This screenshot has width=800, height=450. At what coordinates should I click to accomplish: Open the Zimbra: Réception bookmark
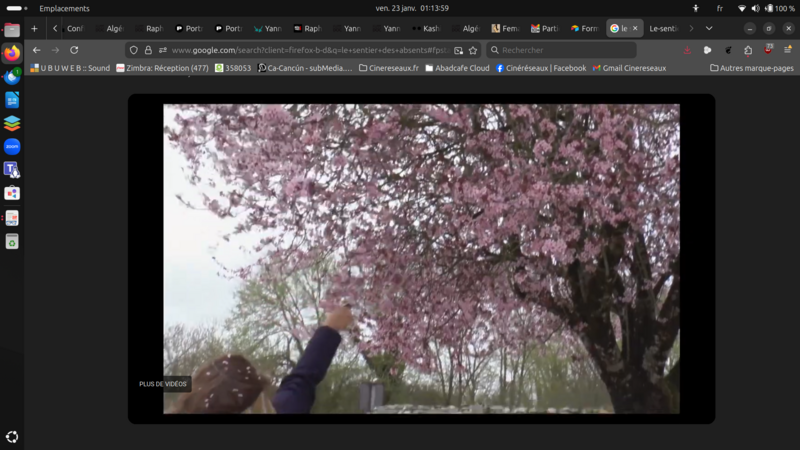click(x=162, y=68)
